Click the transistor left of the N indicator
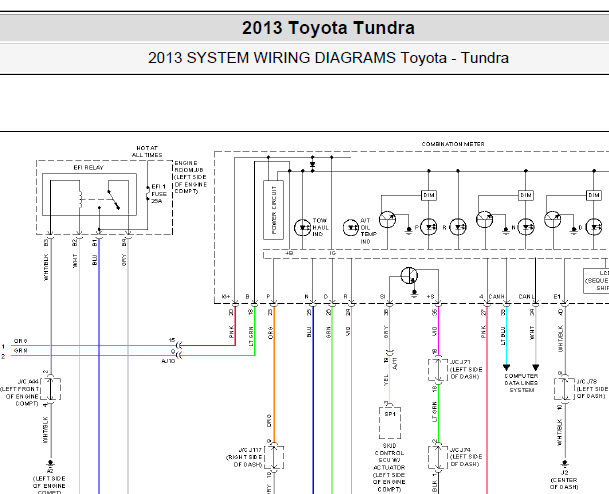 point(484,219)
